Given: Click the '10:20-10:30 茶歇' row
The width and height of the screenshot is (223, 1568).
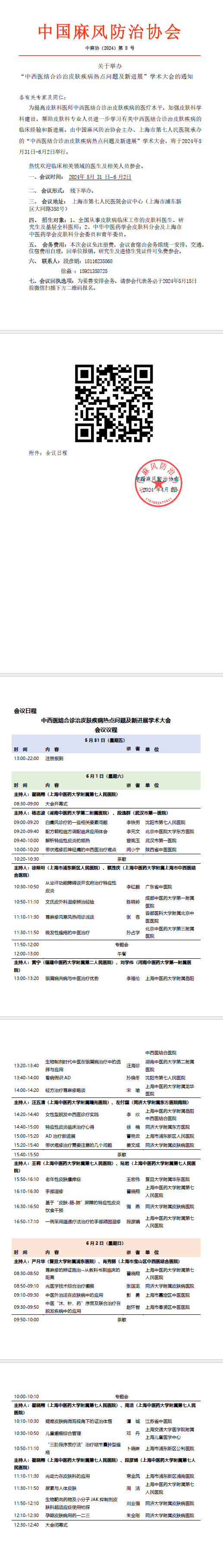Looking at the screenshot, I should click(x=106, y=859).
